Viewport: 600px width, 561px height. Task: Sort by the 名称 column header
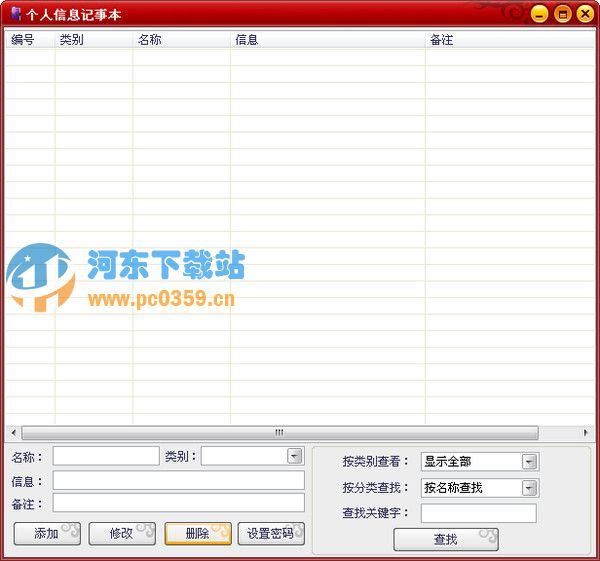point(181,39)
